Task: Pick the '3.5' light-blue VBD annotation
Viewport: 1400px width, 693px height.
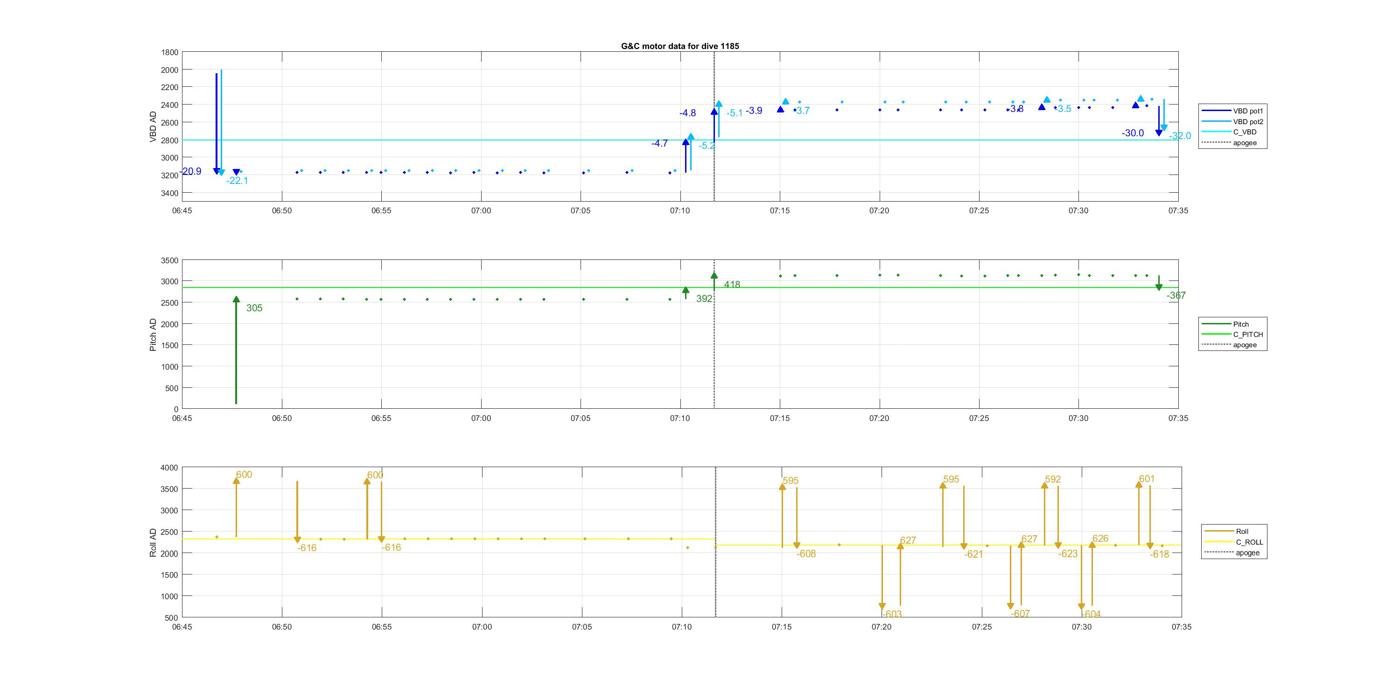Action: coord(1065,109)
